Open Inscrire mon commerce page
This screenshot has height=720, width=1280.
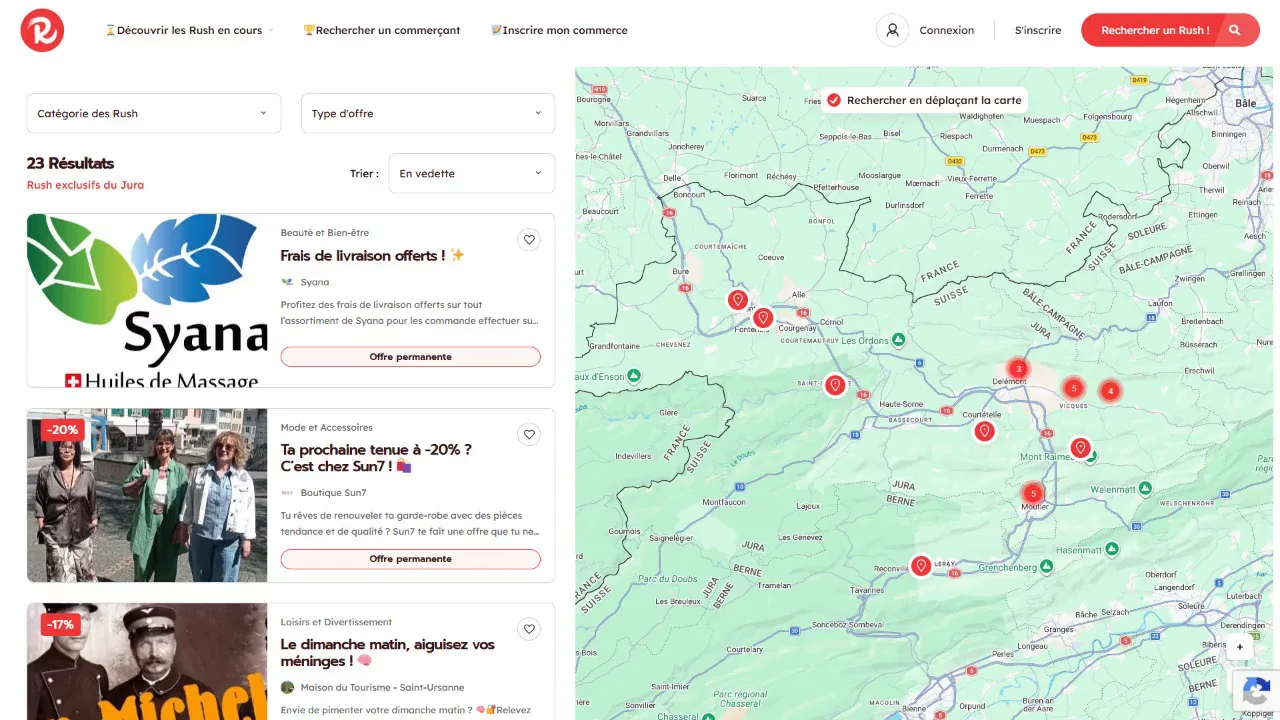pos(559,30)
